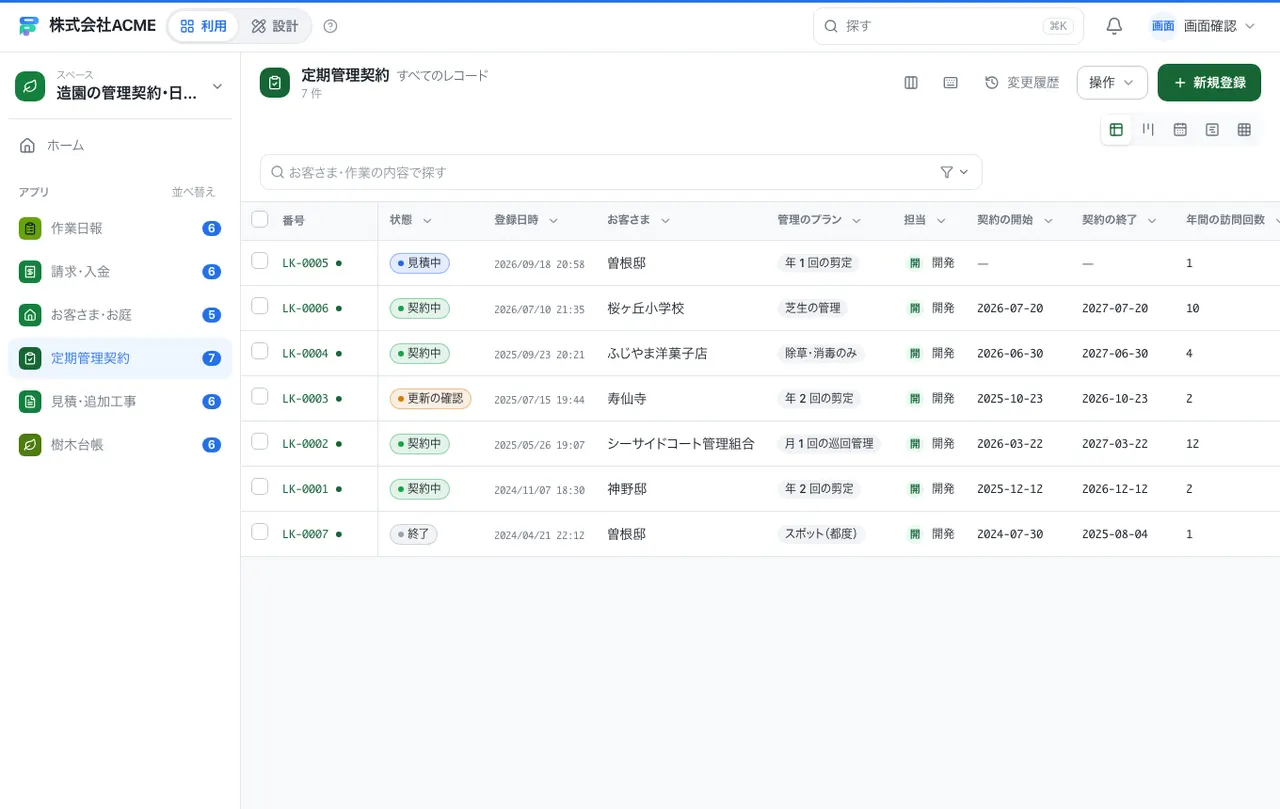Click the 開発 avatar in the LK-0003 row
Viewport: 1280px width, 809px height.
point(915,398)
